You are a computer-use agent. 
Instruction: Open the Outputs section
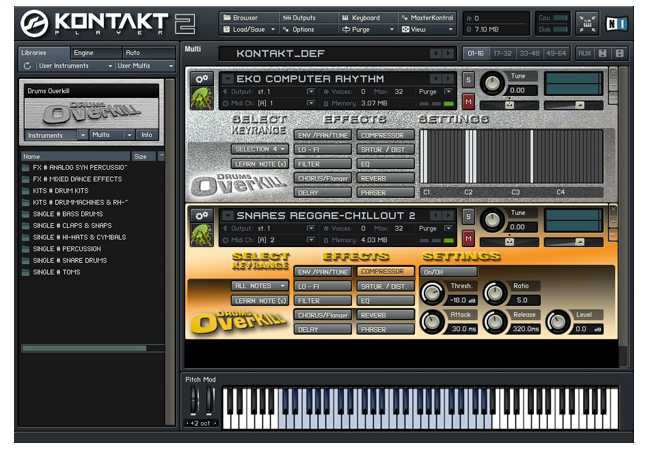(x=299, y=18)
